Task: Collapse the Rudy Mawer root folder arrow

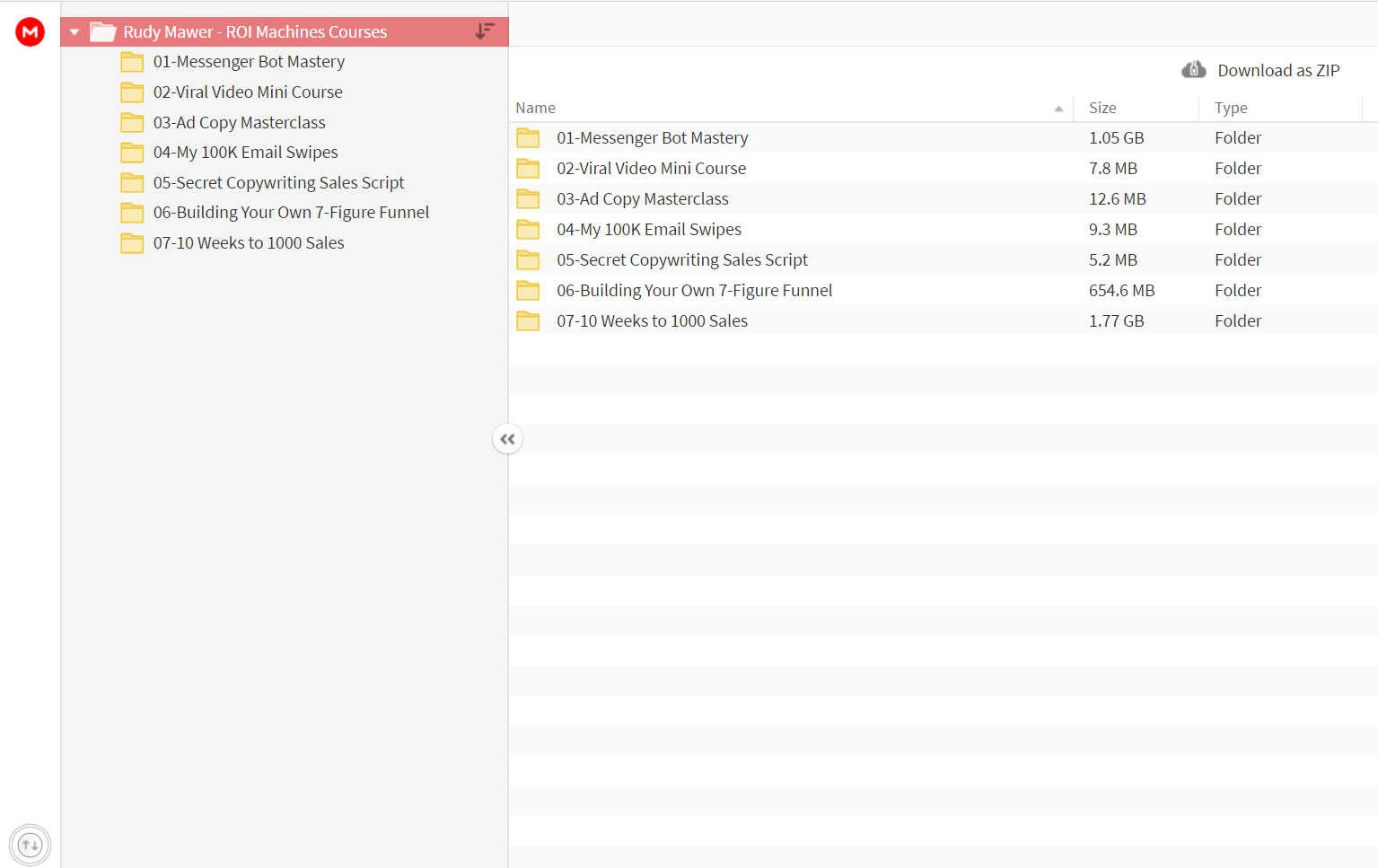Action: click(75, 32)
